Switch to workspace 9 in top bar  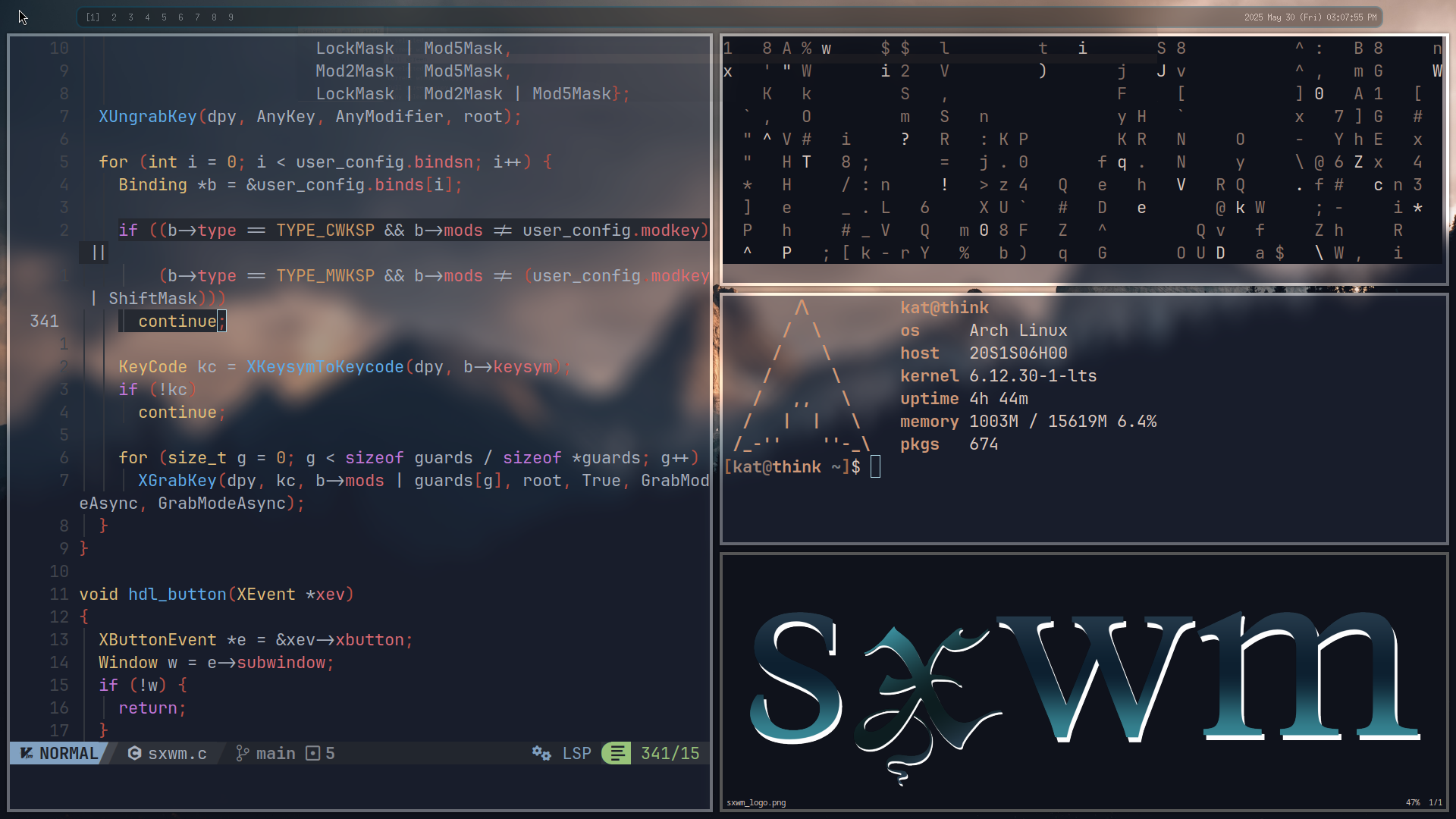coord(231,17)
